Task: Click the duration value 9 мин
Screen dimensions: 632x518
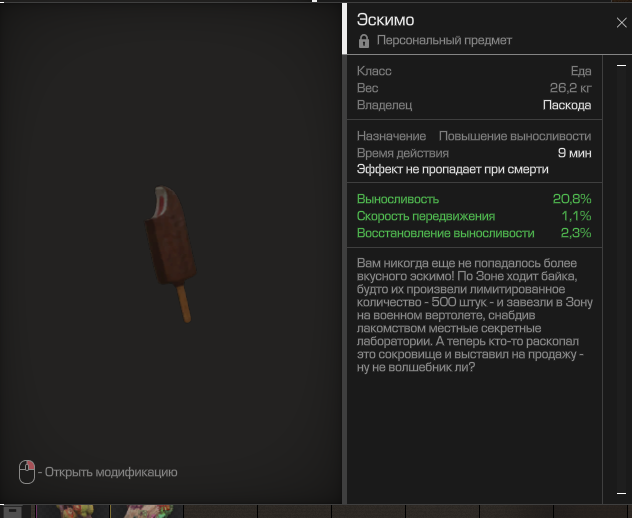Action: [574, 153]
